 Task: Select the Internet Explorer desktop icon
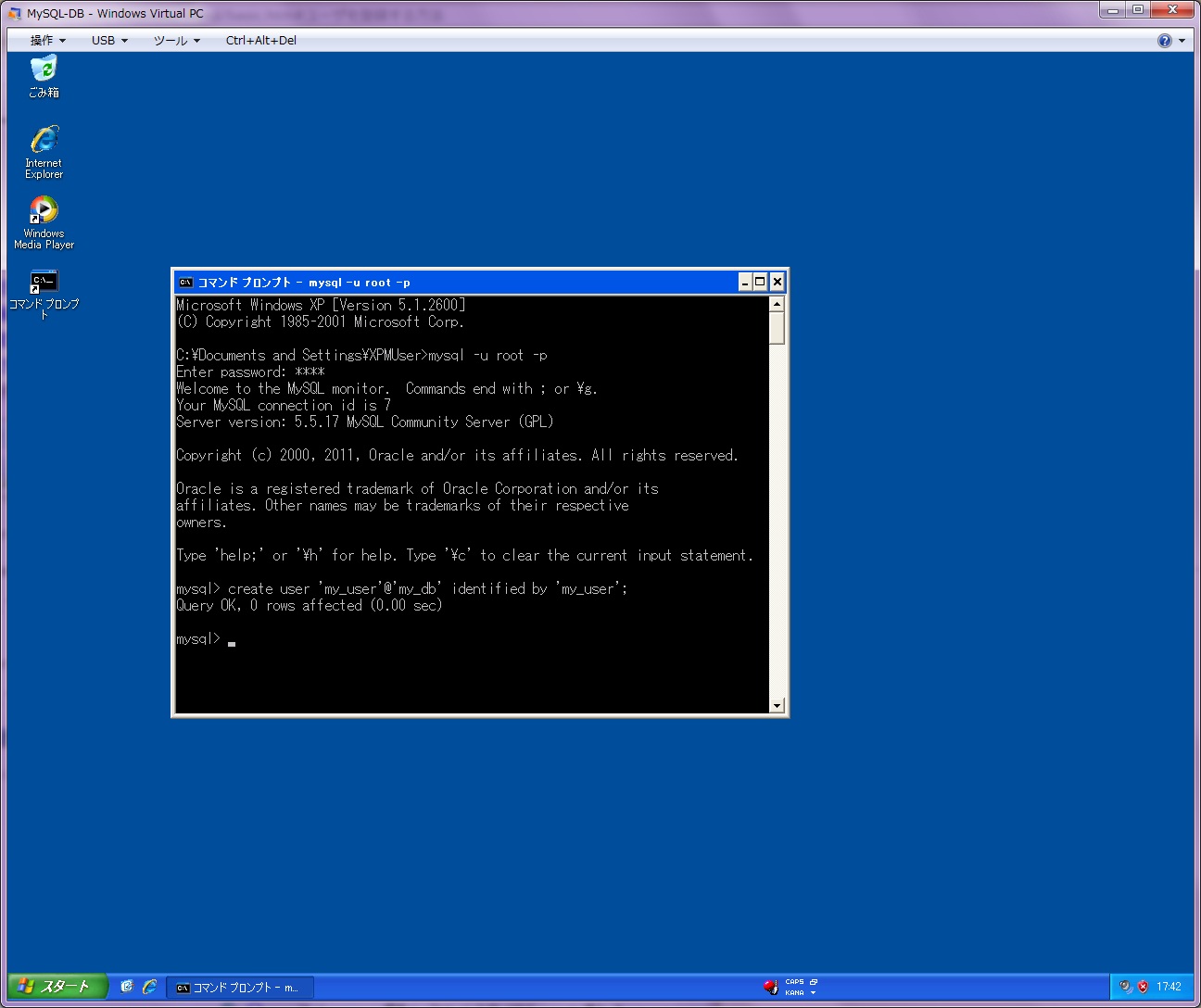coord(44,152)
